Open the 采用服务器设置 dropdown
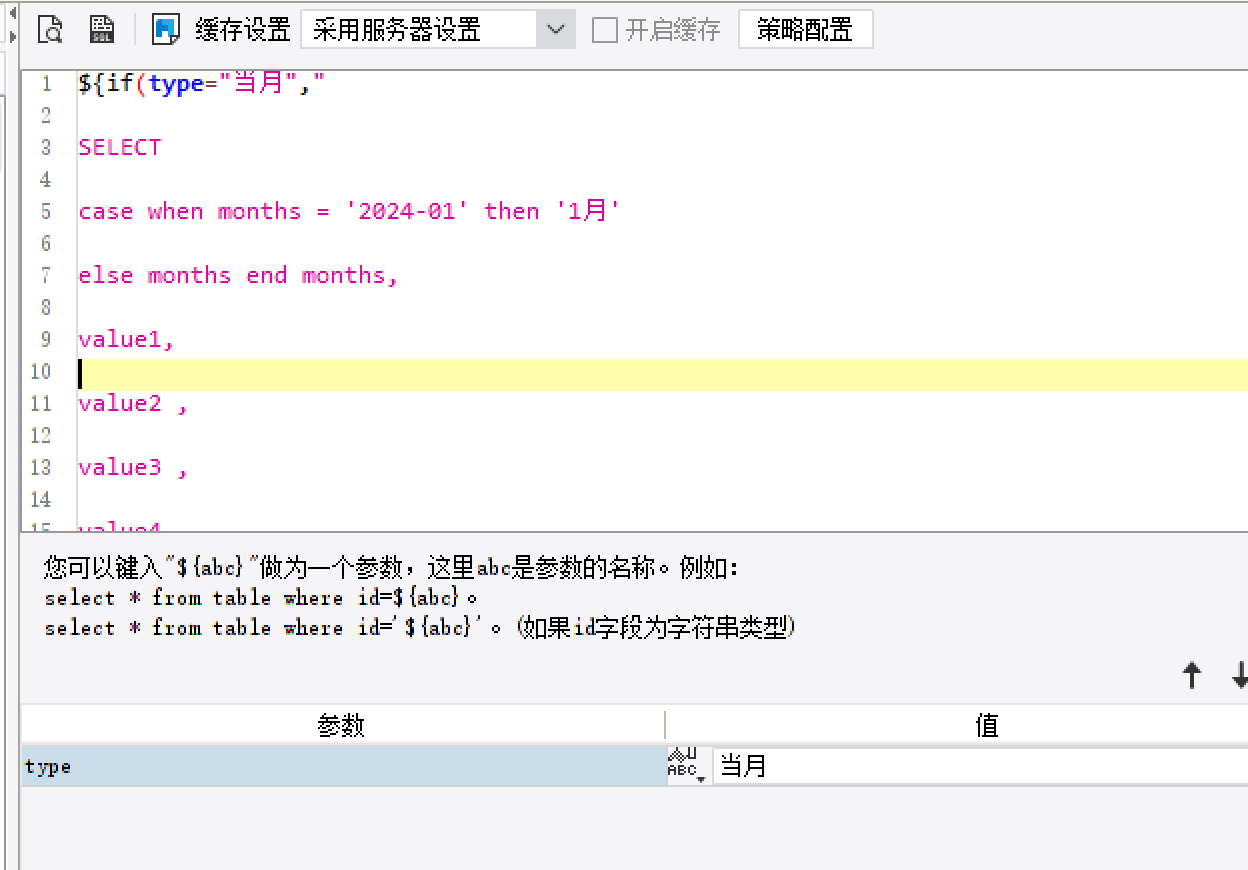This screenshot has width=1248, height=870. click(438, 30)
